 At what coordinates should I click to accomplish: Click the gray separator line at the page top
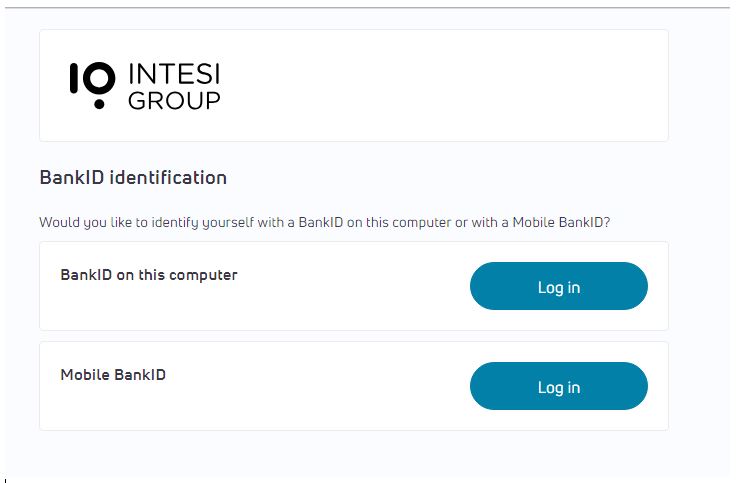click(367, 8)
